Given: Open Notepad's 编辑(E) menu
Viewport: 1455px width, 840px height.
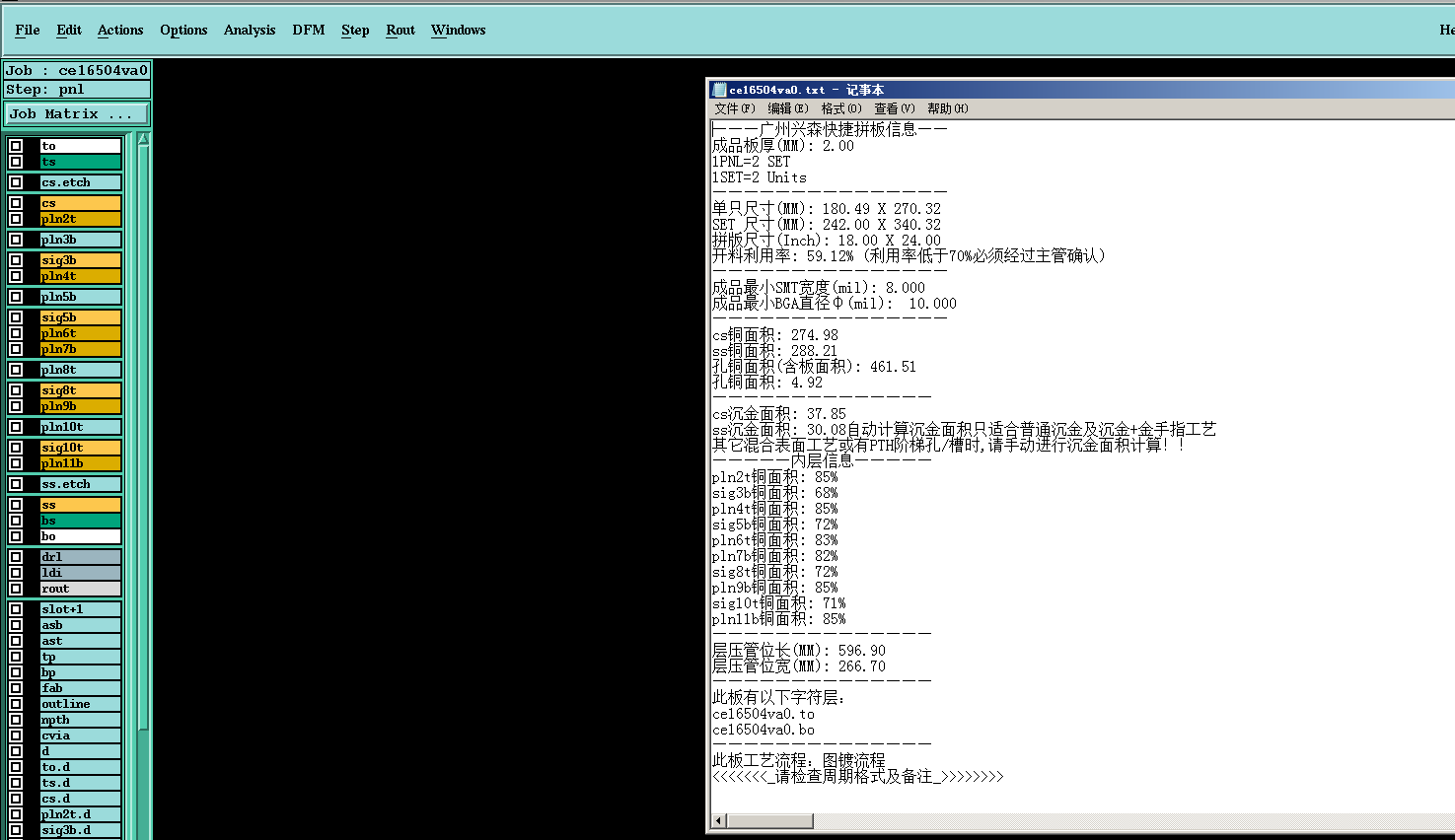Looking at the screenshot, I should [788, 108].
